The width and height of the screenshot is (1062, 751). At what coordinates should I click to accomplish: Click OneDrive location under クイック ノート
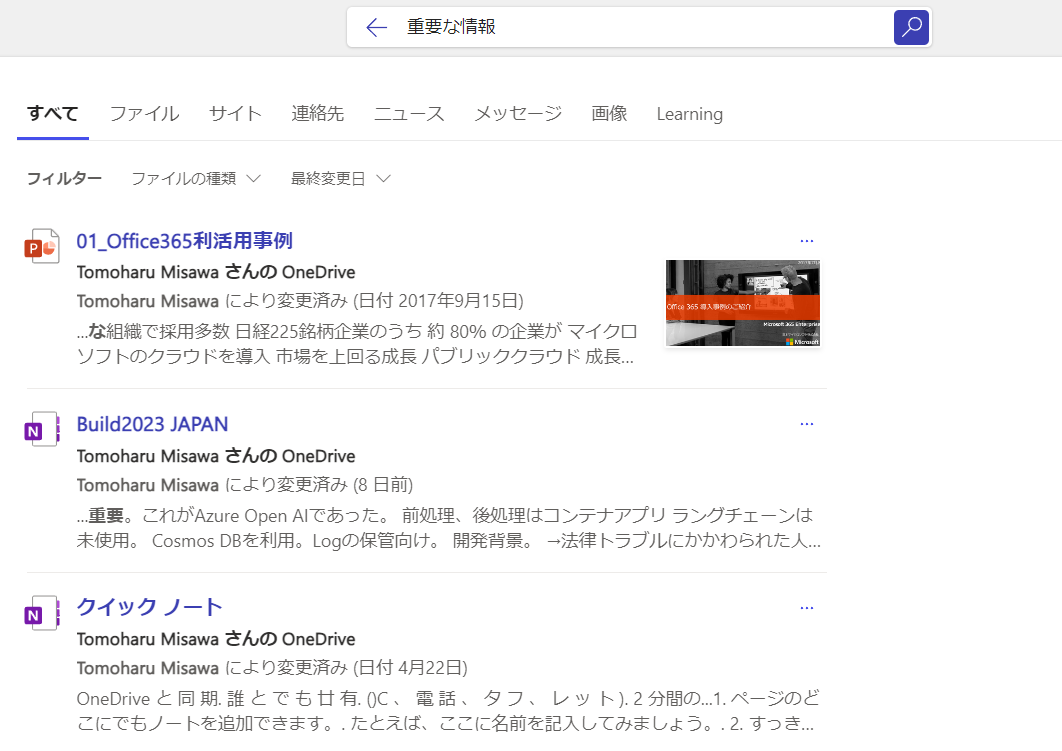(x=216, y=639)
